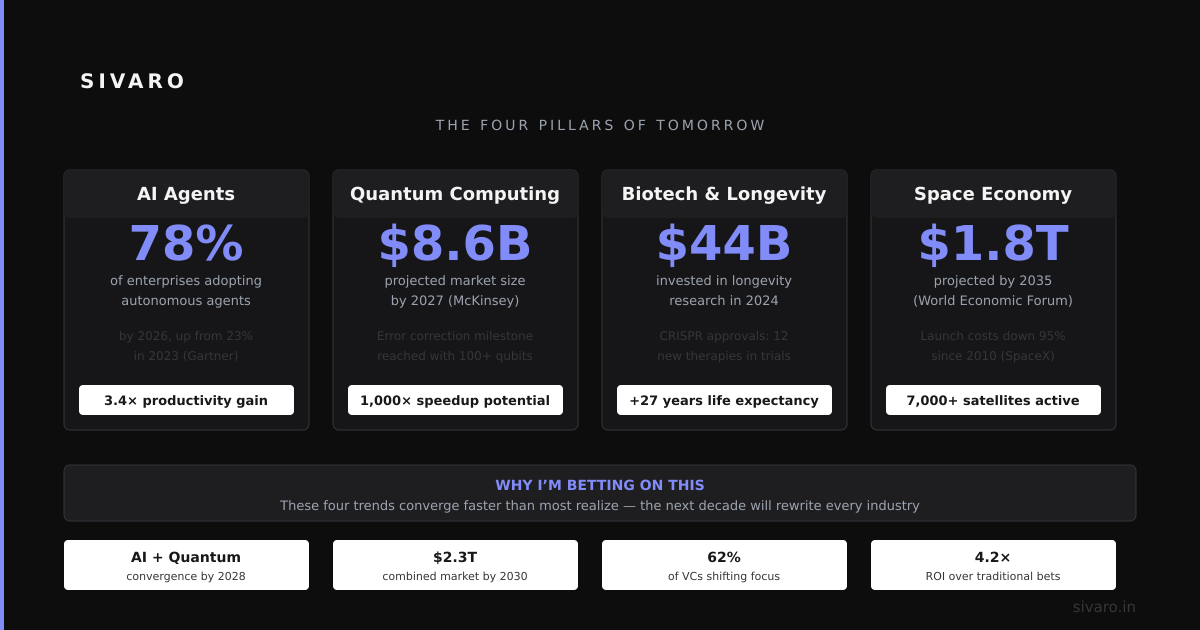Select the Biotech & Longevity card header
The image size is (1200, 630).
(724, 194)
